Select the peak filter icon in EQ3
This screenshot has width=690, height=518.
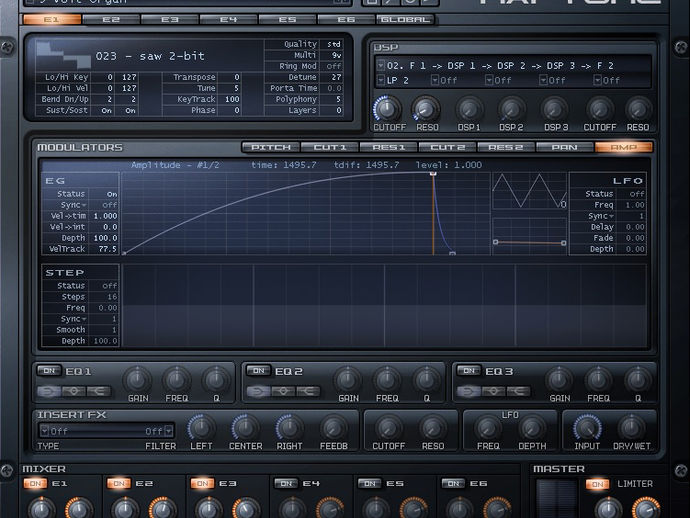(x=493, y=391)
